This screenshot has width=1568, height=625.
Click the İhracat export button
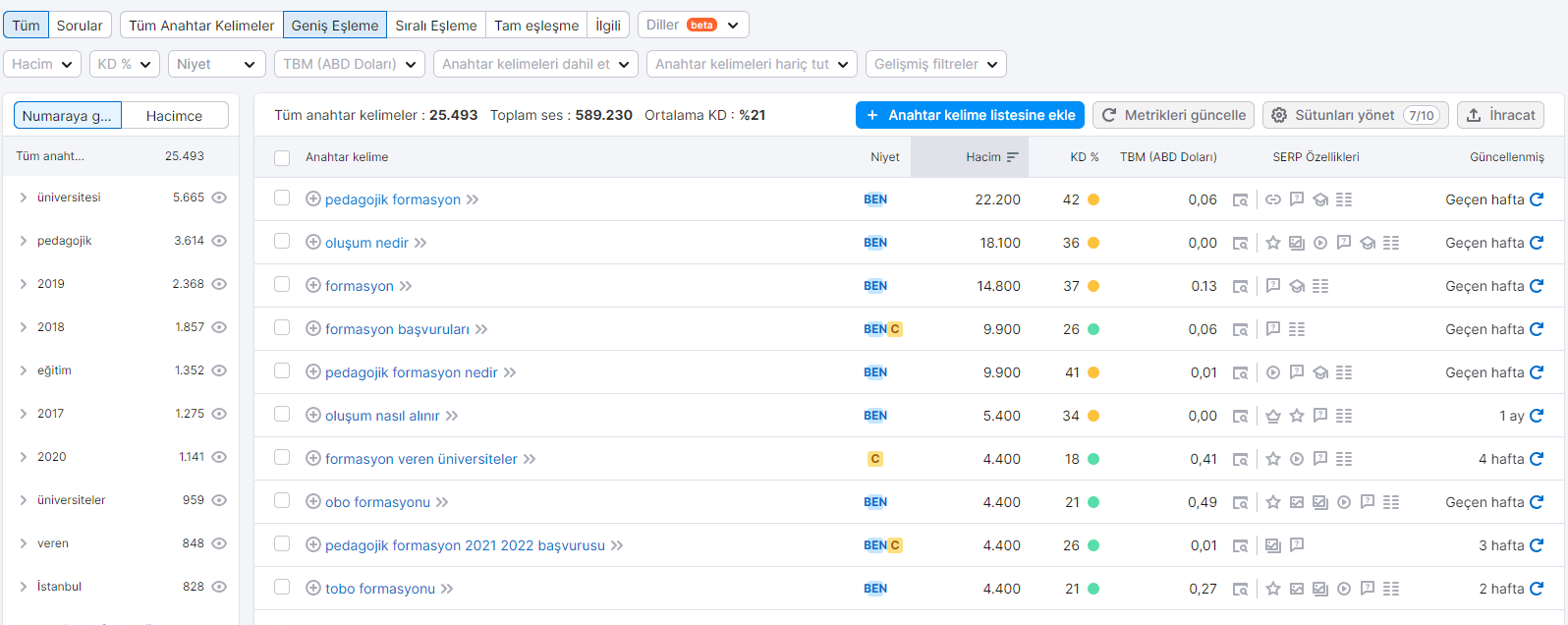pyautogui.click(x=1500, y=115)
